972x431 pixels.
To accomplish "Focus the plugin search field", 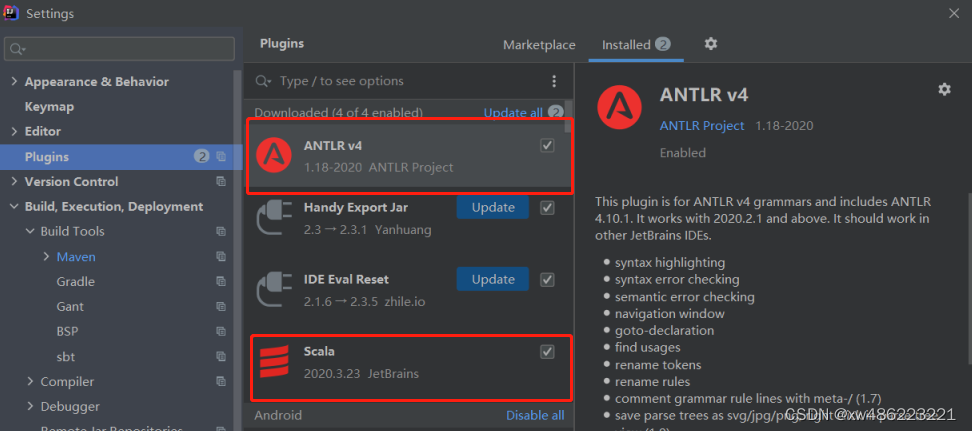I will (400, 81).
